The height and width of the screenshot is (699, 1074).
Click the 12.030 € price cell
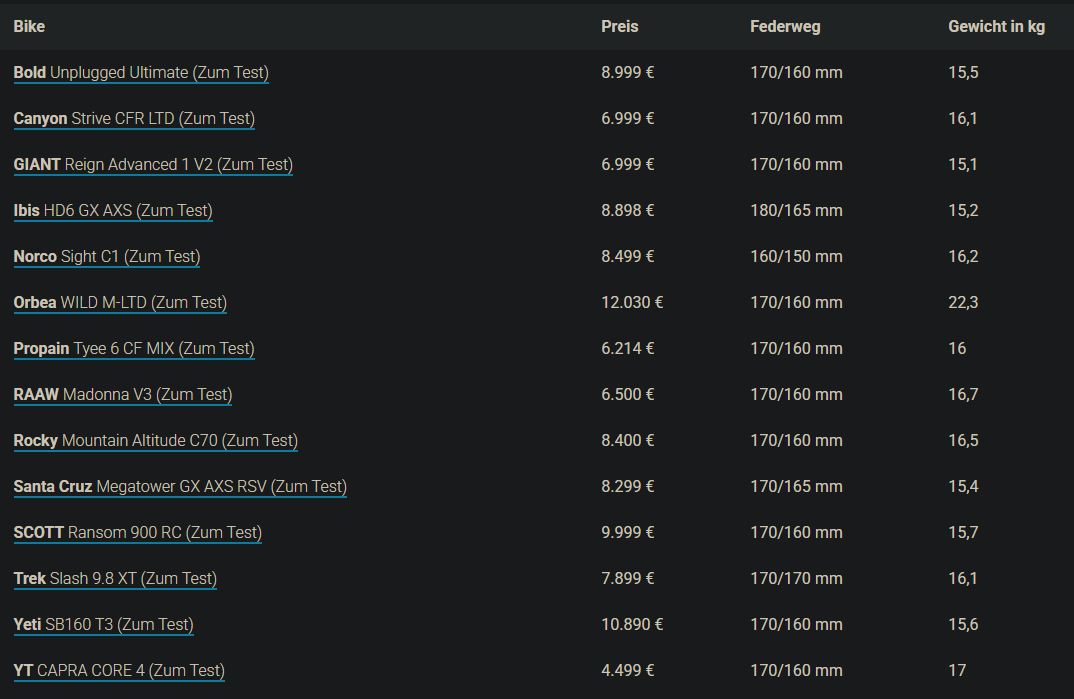[x=632, y=303]
